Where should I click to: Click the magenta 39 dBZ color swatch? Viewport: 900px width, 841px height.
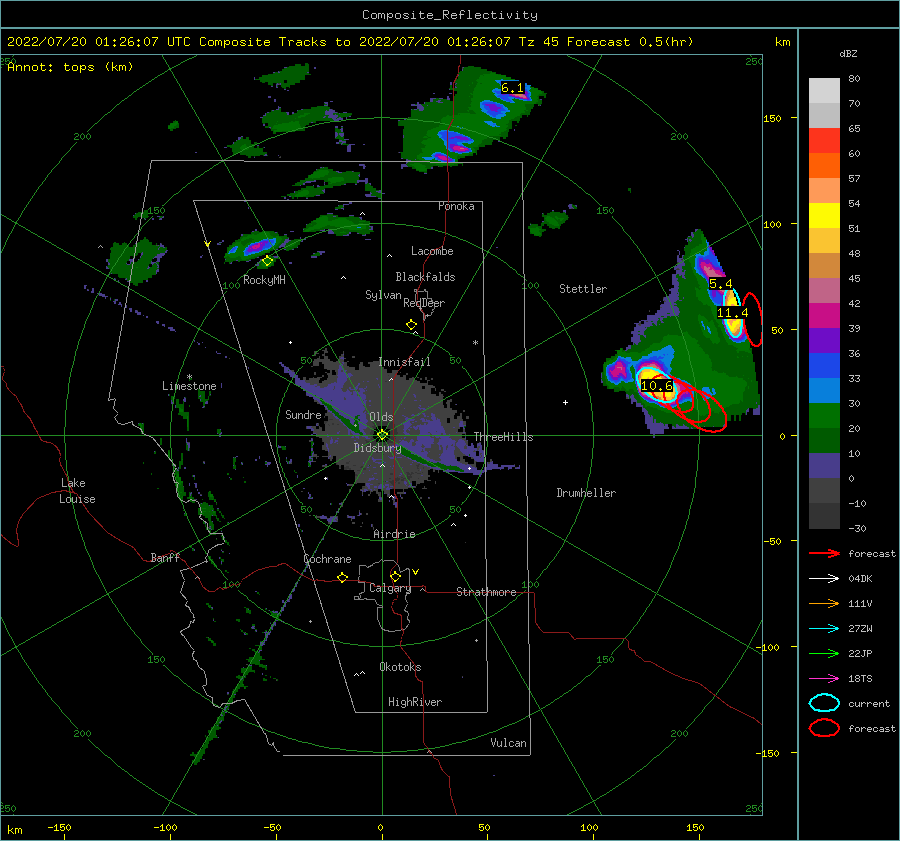click(x=824, y=316)
